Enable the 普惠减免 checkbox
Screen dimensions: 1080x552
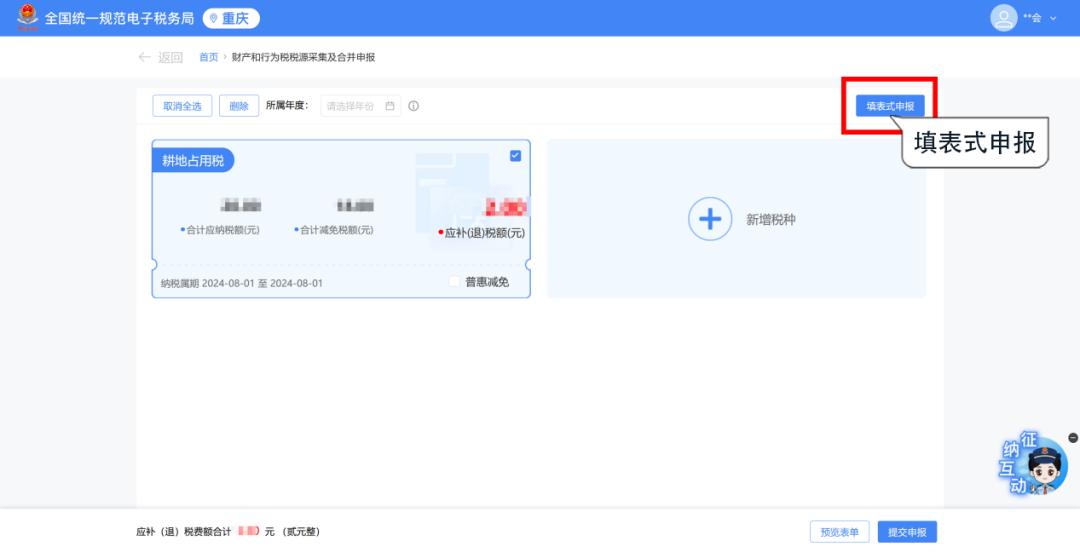(455, 282)
